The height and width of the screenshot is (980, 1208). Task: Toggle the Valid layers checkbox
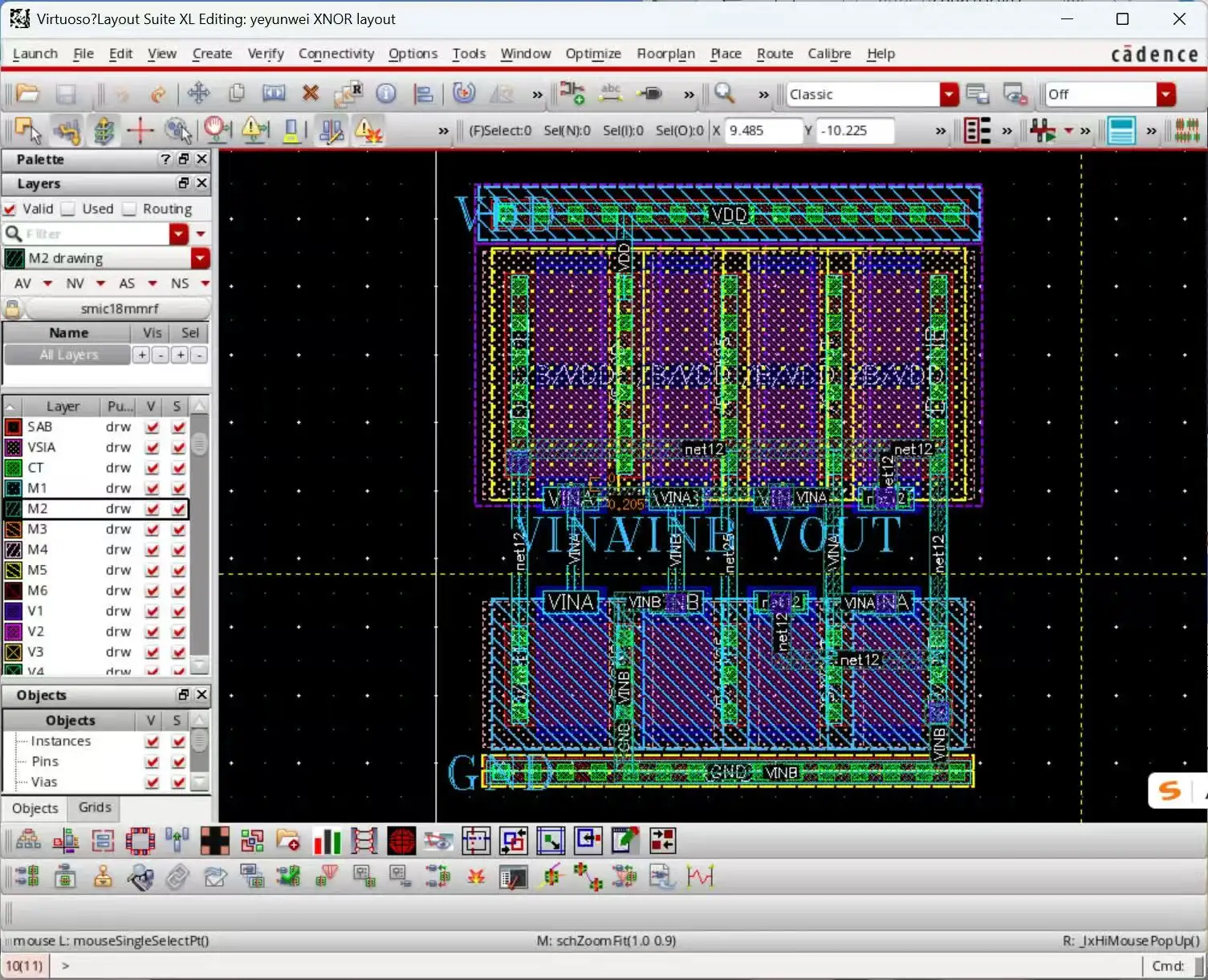tap(10, 209)
